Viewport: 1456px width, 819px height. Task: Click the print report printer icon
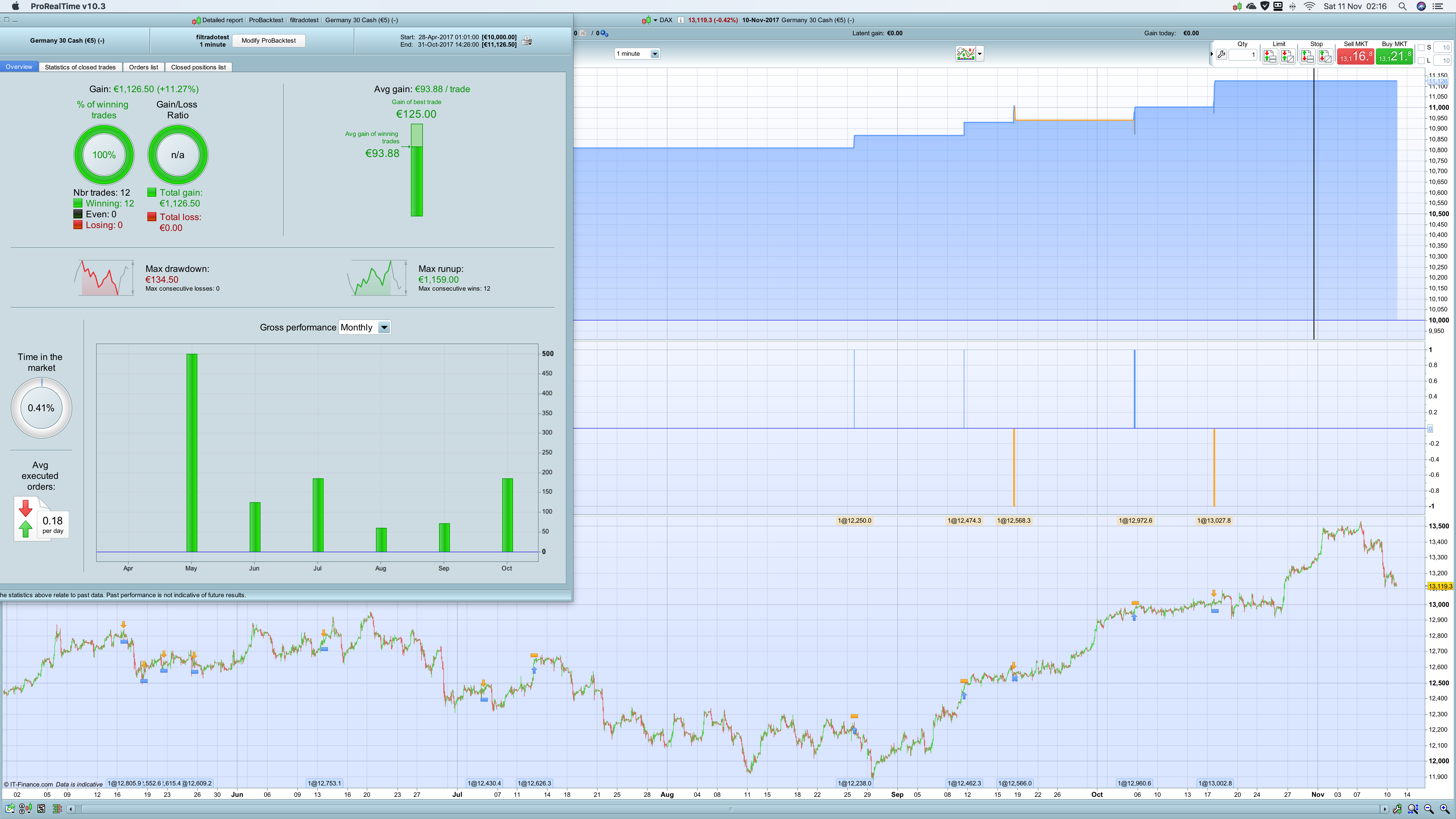pos(527,41)
